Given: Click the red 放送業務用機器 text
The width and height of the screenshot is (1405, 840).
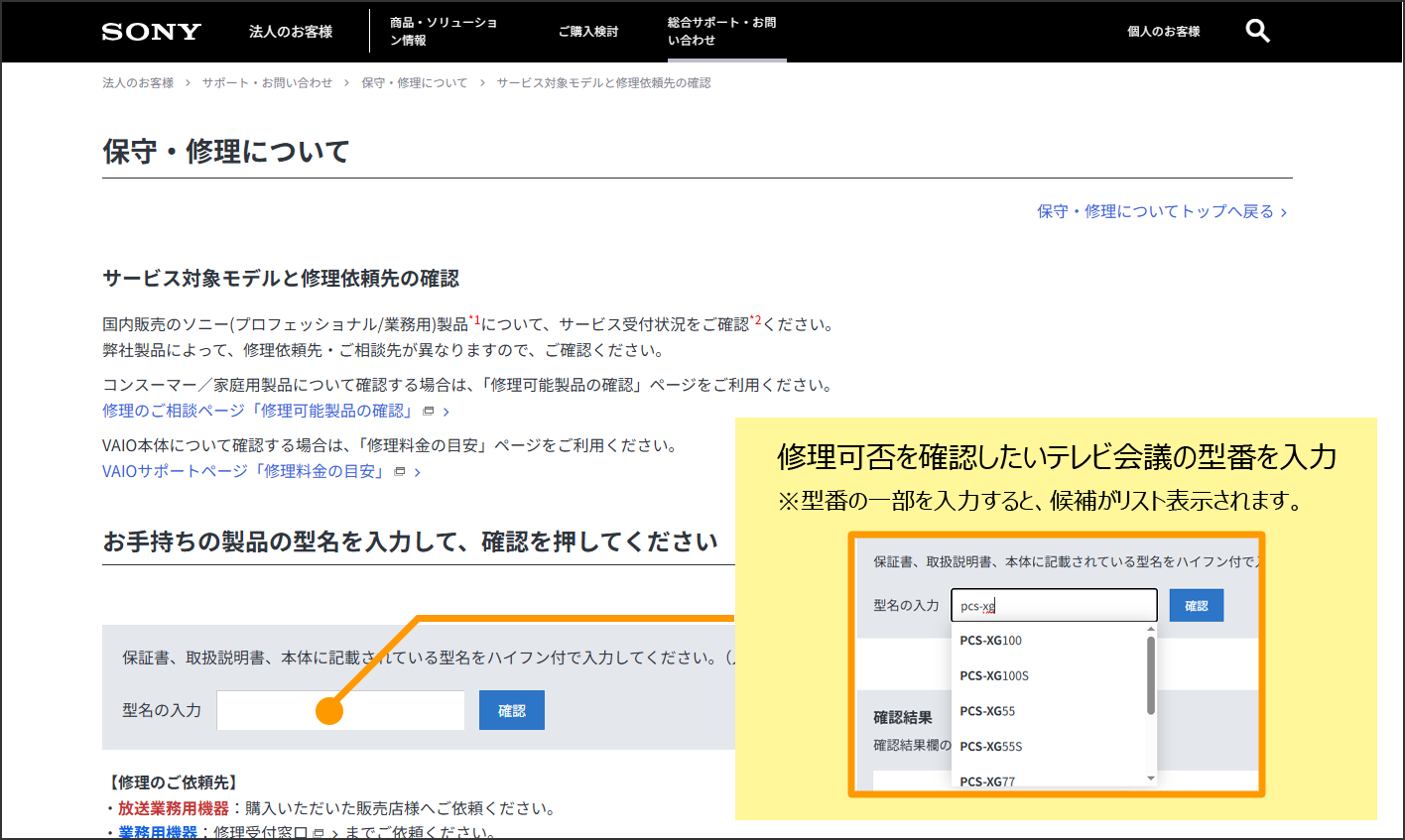Looking at the screenshot, I should [x=174, y=808].
